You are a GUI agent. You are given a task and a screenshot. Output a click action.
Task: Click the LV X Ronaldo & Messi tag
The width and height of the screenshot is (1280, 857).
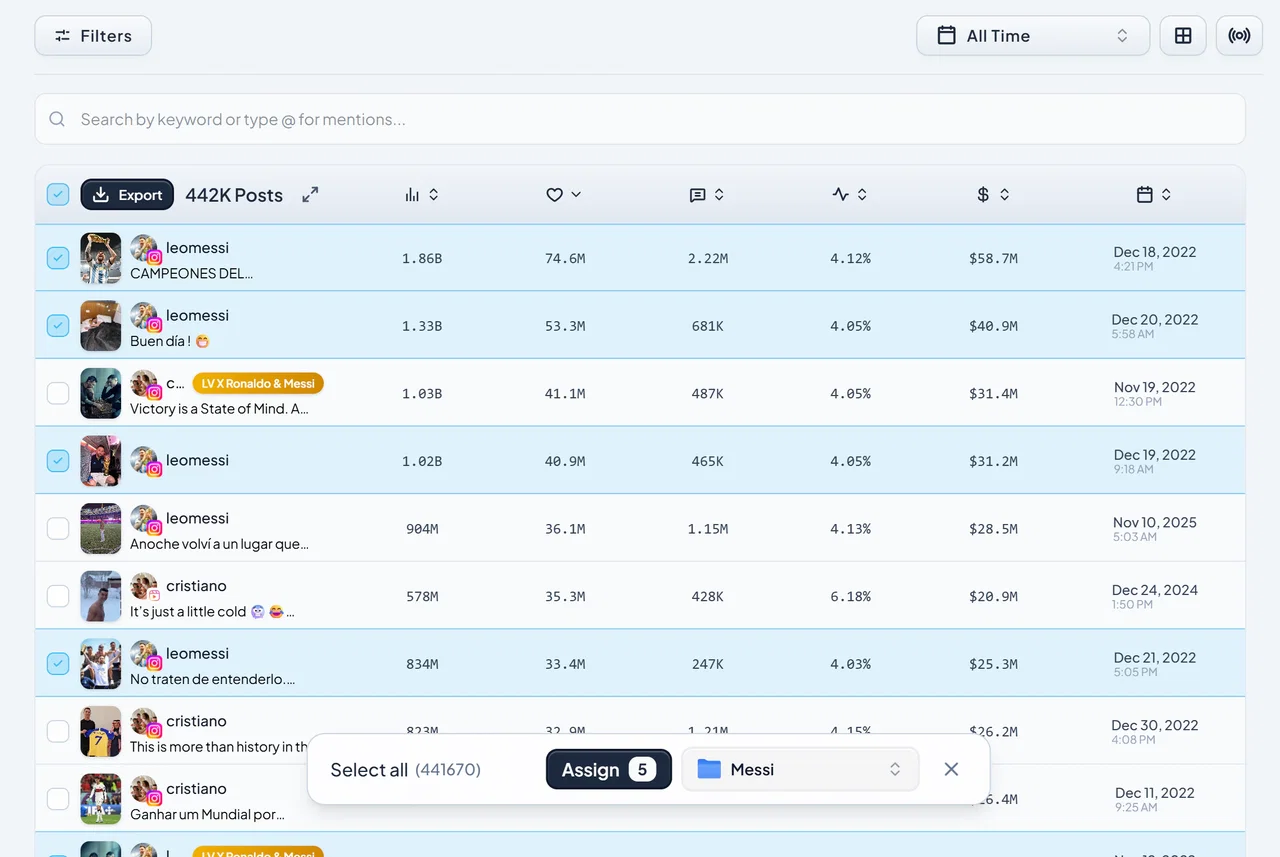pyautogui.click(x=258, y=383)
